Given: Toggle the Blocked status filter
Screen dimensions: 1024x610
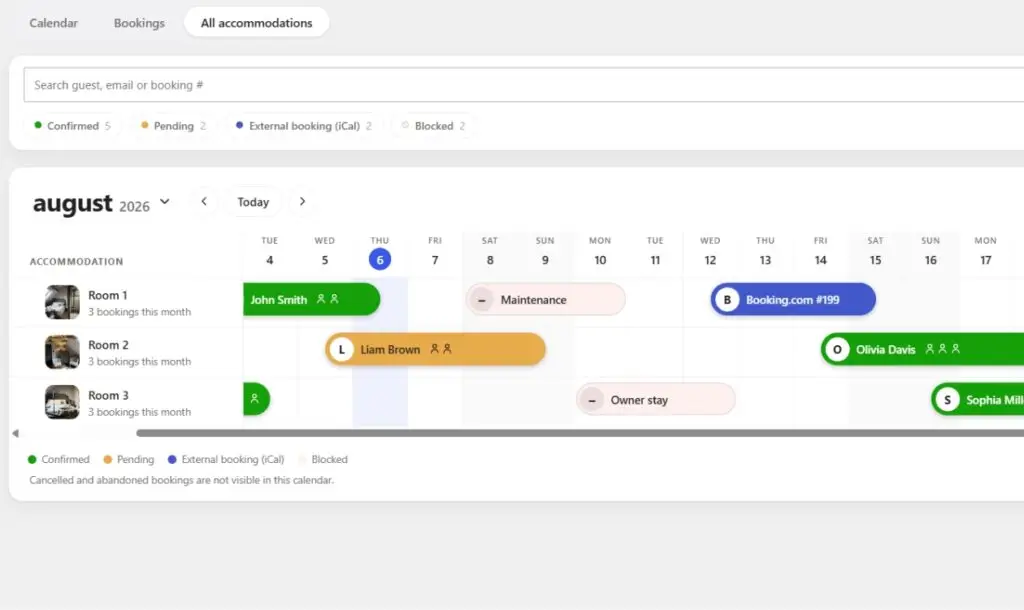Looking at the screenshot, I should click(x=433, y=125).
